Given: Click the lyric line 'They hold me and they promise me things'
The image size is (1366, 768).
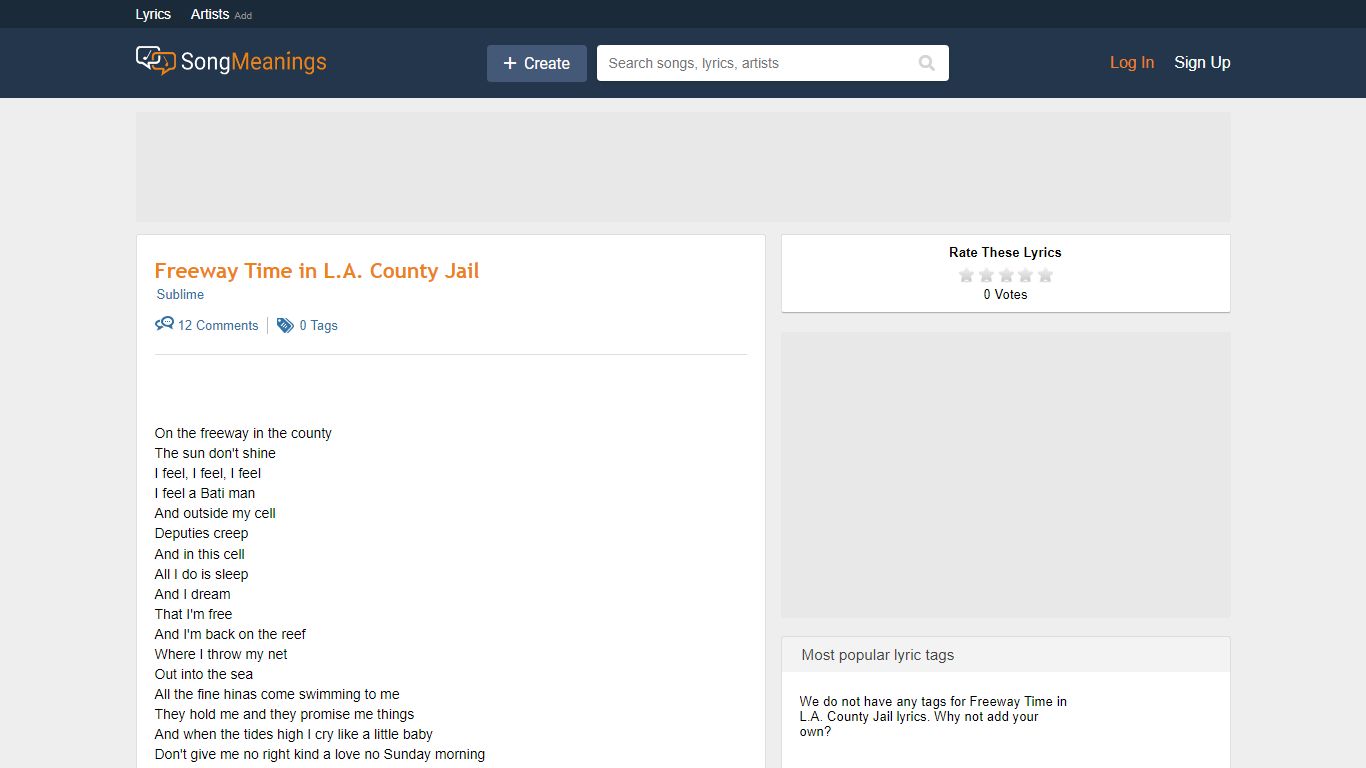Looking at the screenshot, I should click(284, 714).
